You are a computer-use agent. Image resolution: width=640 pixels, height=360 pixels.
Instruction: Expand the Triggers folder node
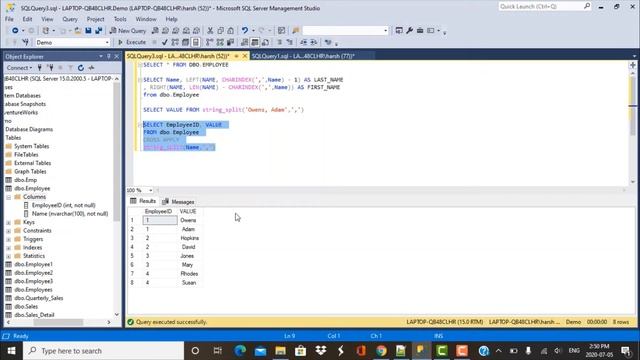(9, 239)
